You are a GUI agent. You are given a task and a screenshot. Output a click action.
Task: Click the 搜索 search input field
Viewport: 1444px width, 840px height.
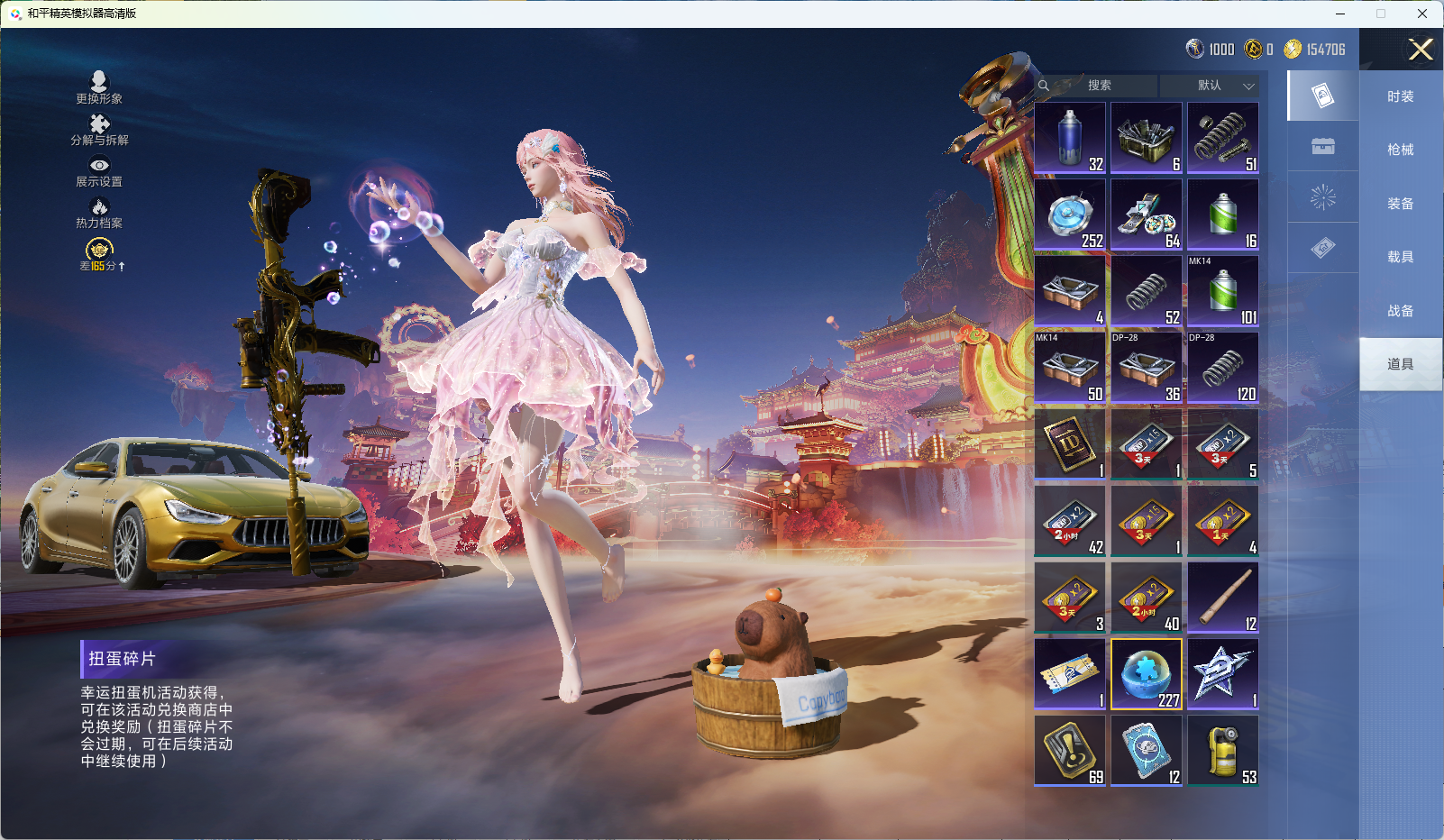click(1099, 86)
